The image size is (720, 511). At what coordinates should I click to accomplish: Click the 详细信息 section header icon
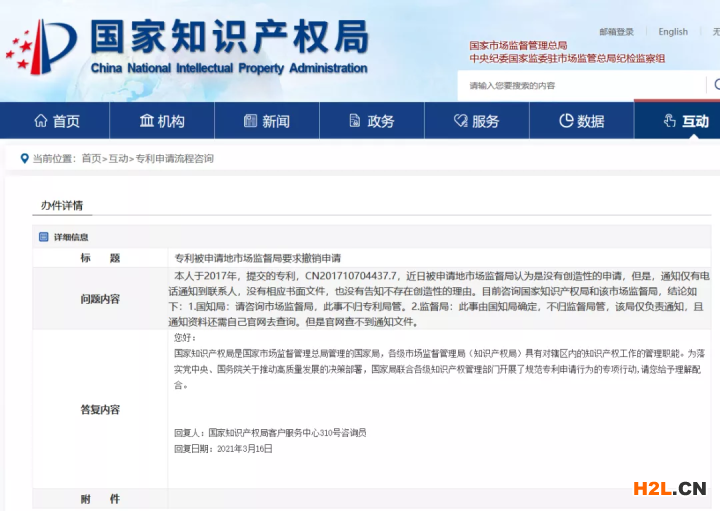43,237
